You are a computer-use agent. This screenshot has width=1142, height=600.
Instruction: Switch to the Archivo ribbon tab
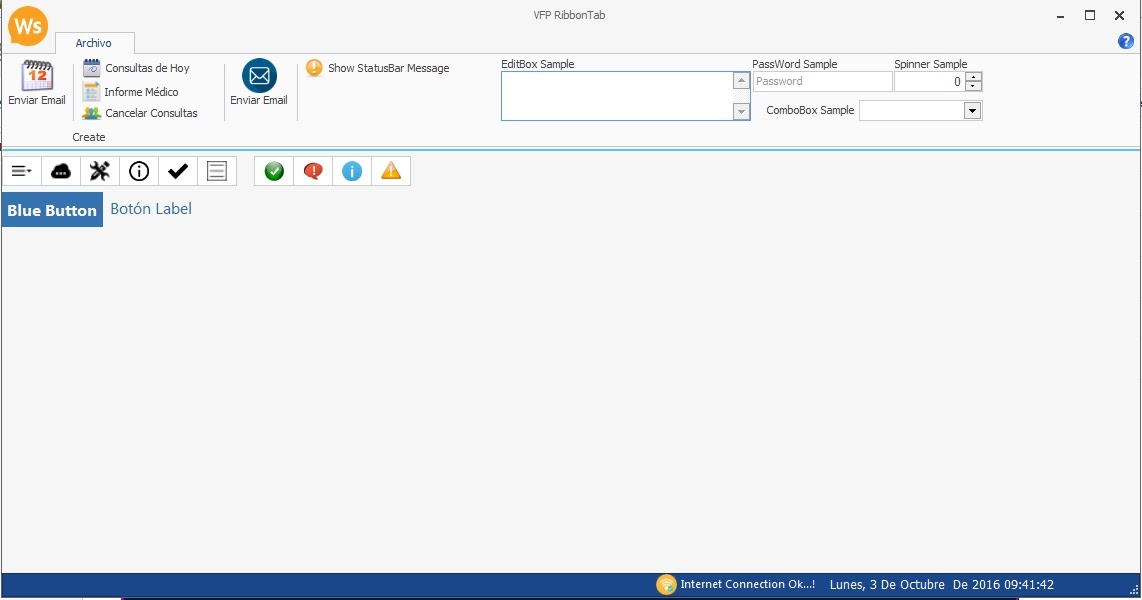(x=95, y=43)
